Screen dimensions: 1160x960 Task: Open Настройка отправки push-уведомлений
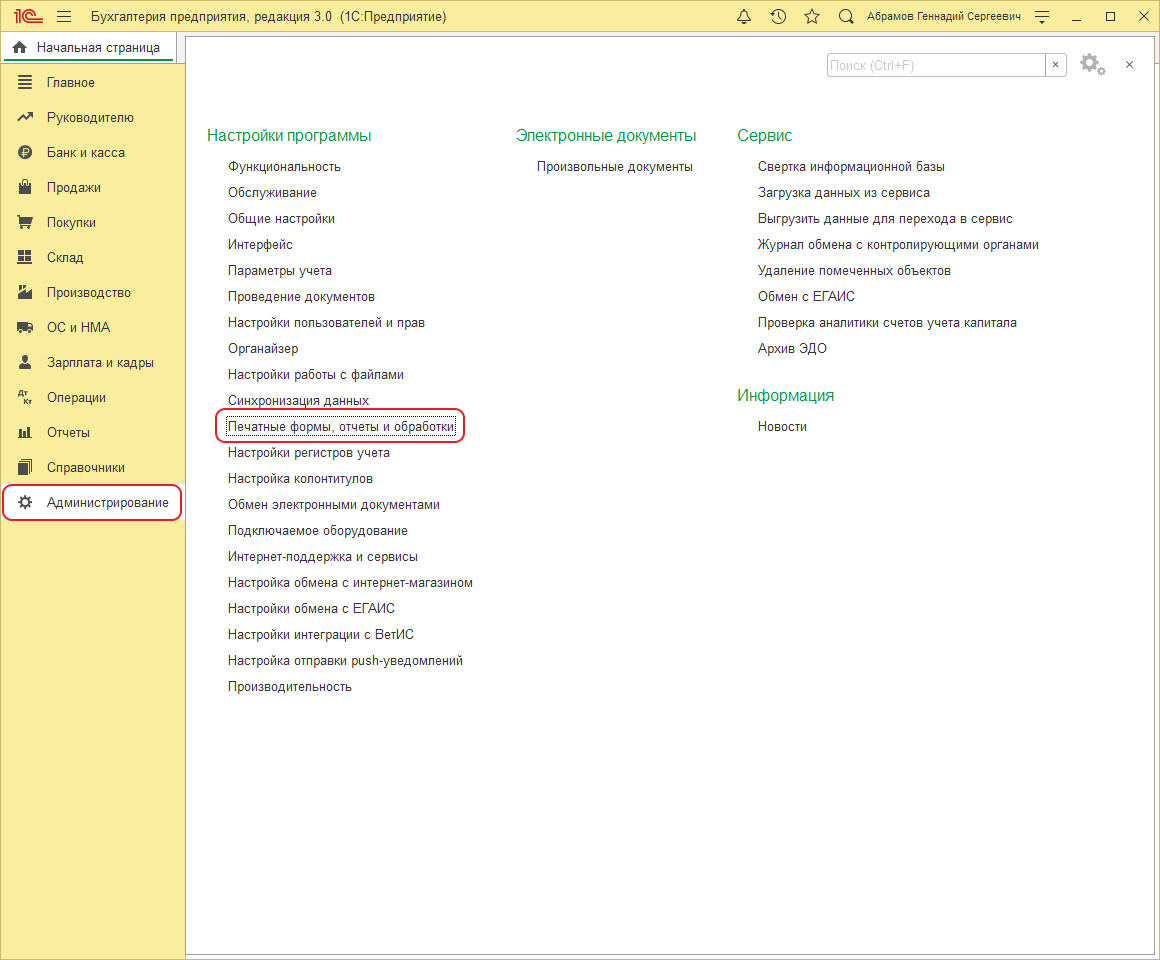(x=345, y=660)
